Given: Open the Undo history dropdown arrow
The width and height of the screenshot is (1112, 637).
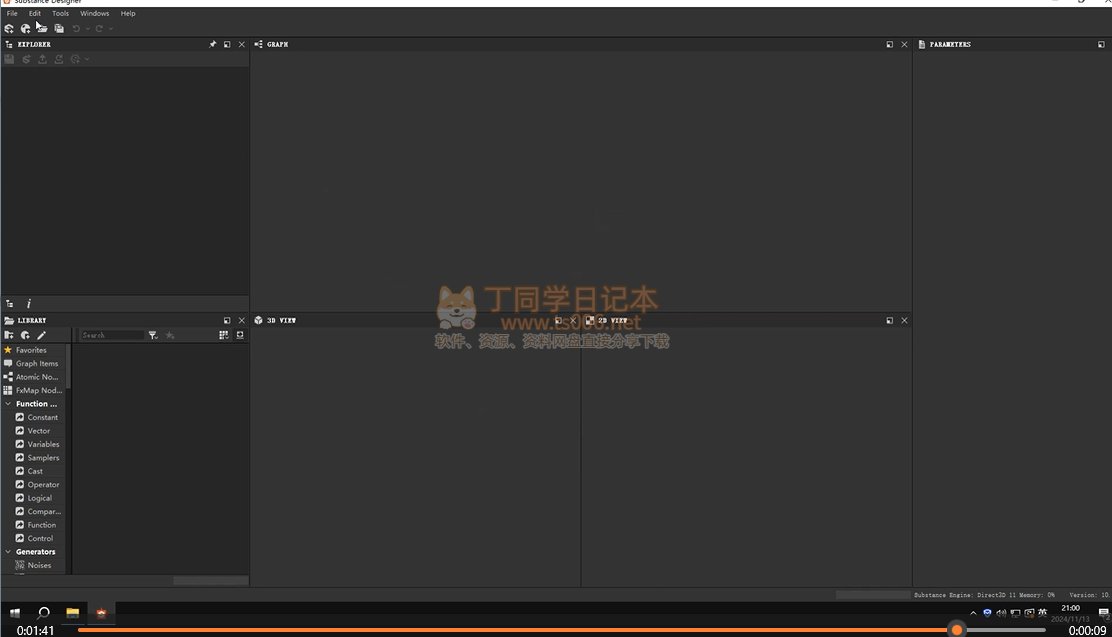Looking at the screenshot, I should pos(87,29).
